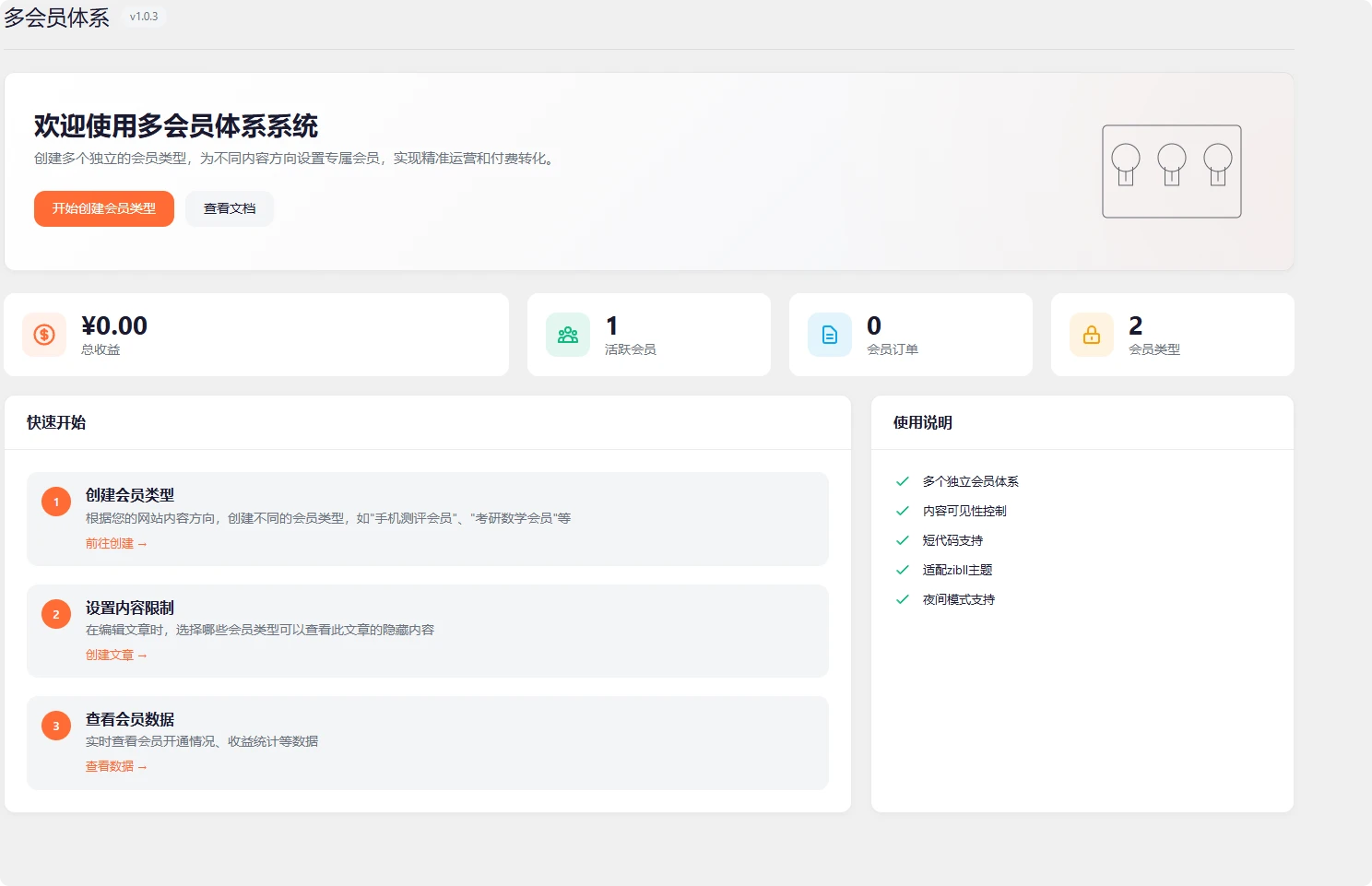Screen dimensions: 1372x886
Task: Follow the 创建文章 link
Action: pyautogui.click(x=116, y=655)
